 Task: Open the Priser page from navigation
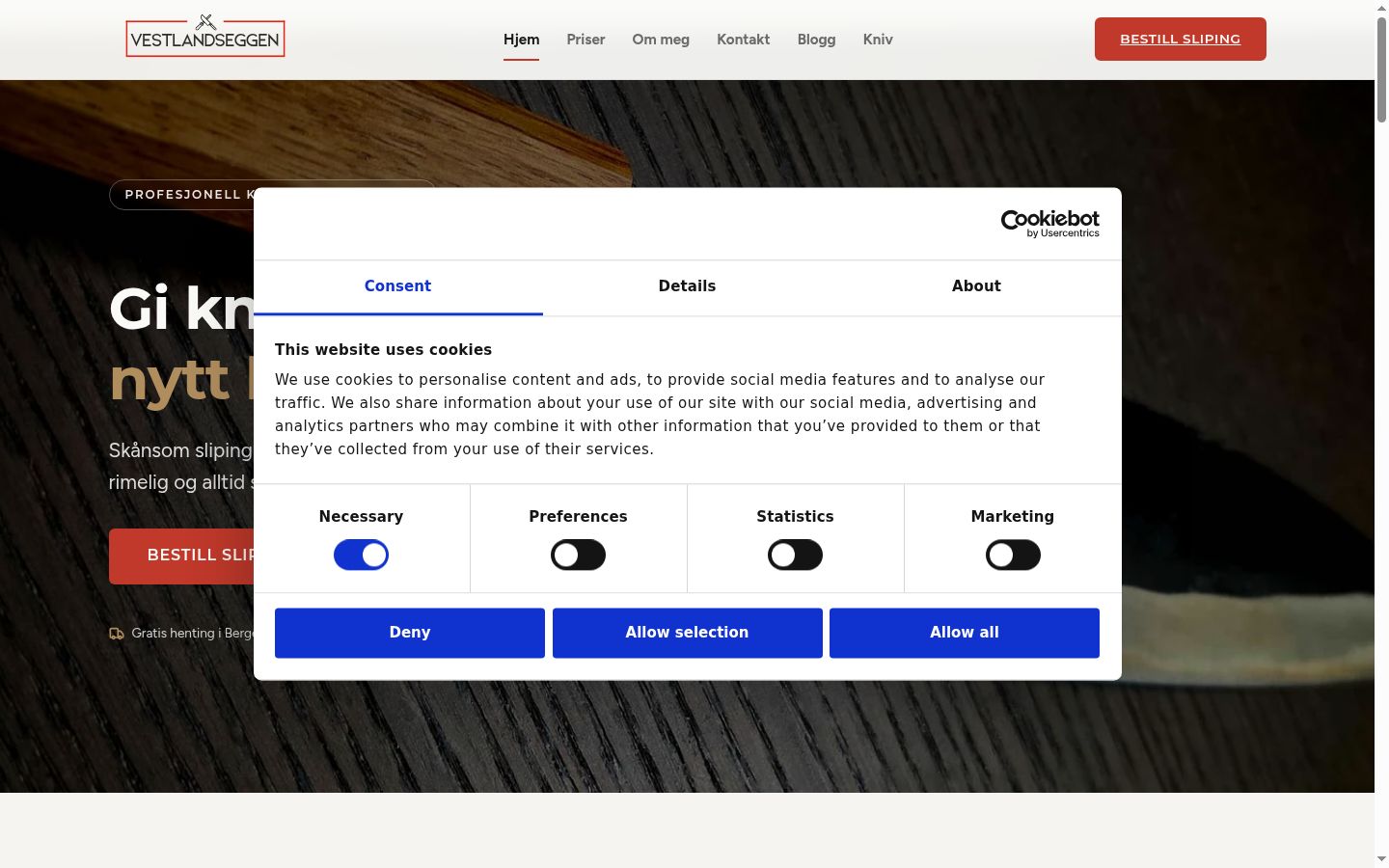[x=586, y=40]
